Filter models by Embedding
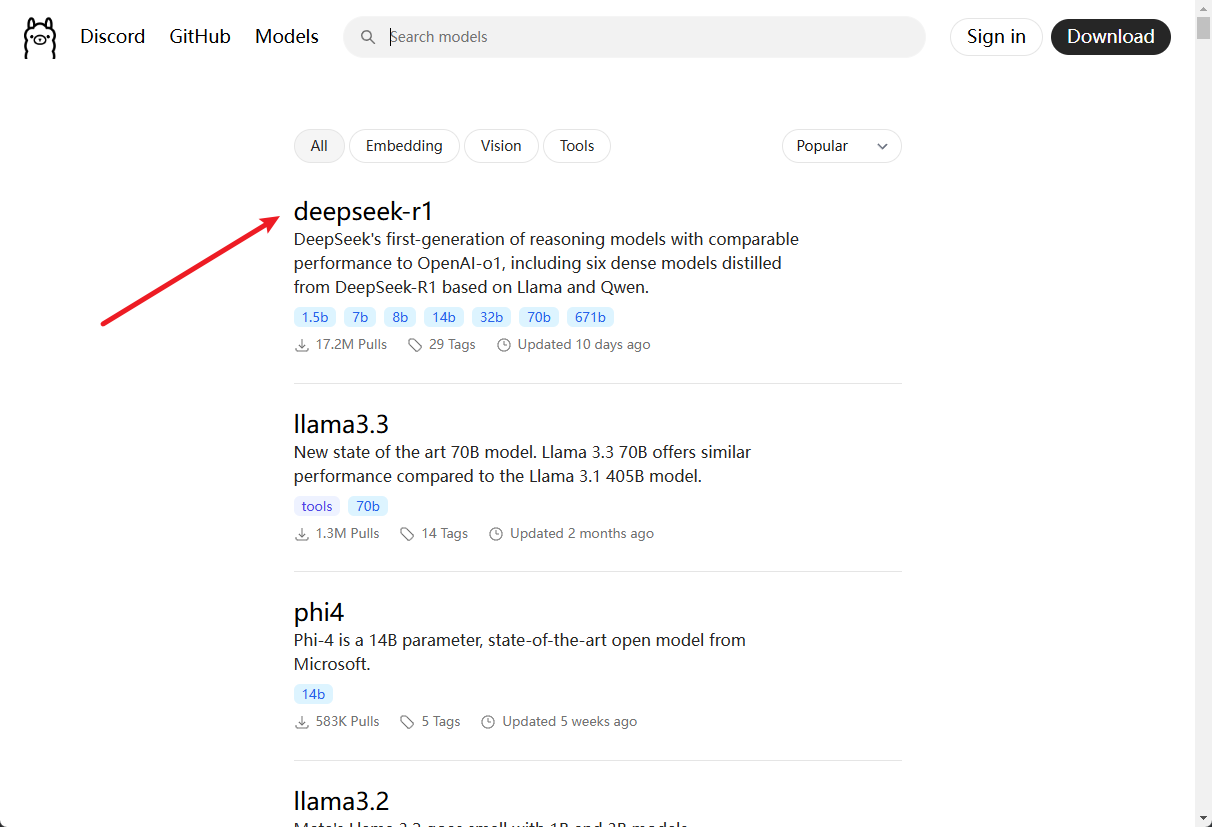1212x827 pixels. (404, 146)
